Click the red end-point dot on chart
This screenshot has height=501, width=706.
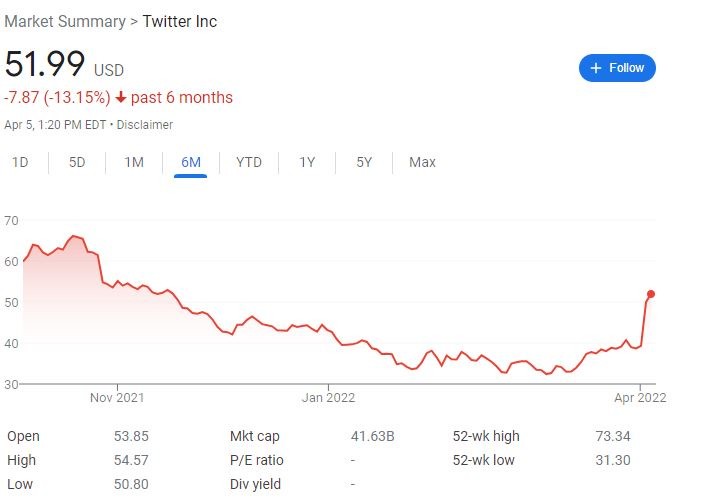point(651,294)
